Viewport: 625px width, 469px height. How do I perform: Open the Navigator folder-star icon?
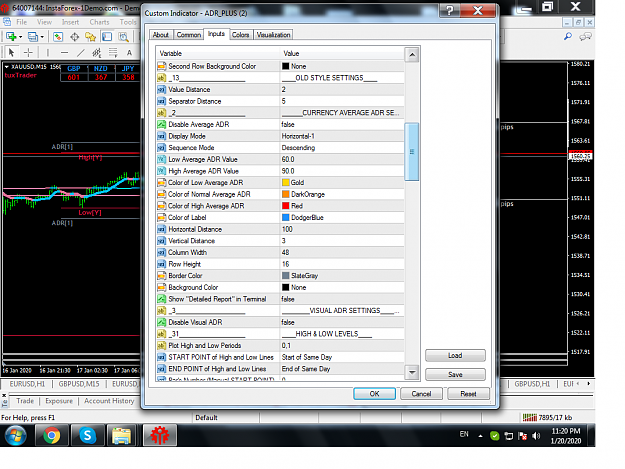(90, 37)
